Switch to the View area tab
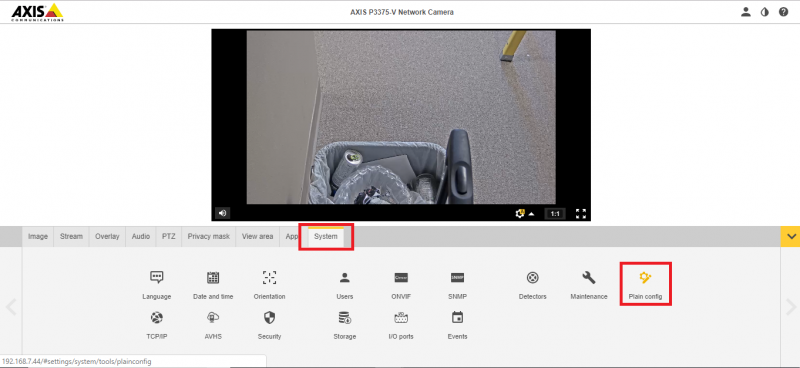Image resolution: width=800 pixels, height=368 pixels. pyautogui.click(x=257, y=237)
